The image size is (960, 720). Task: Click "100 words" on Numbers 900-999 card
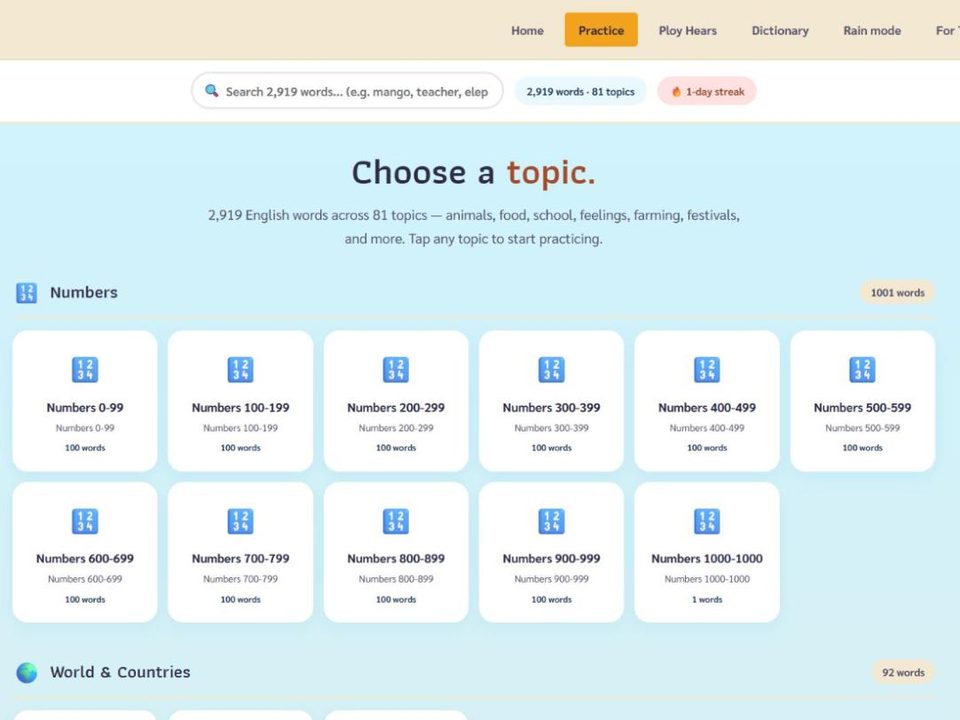click(551, 599)
